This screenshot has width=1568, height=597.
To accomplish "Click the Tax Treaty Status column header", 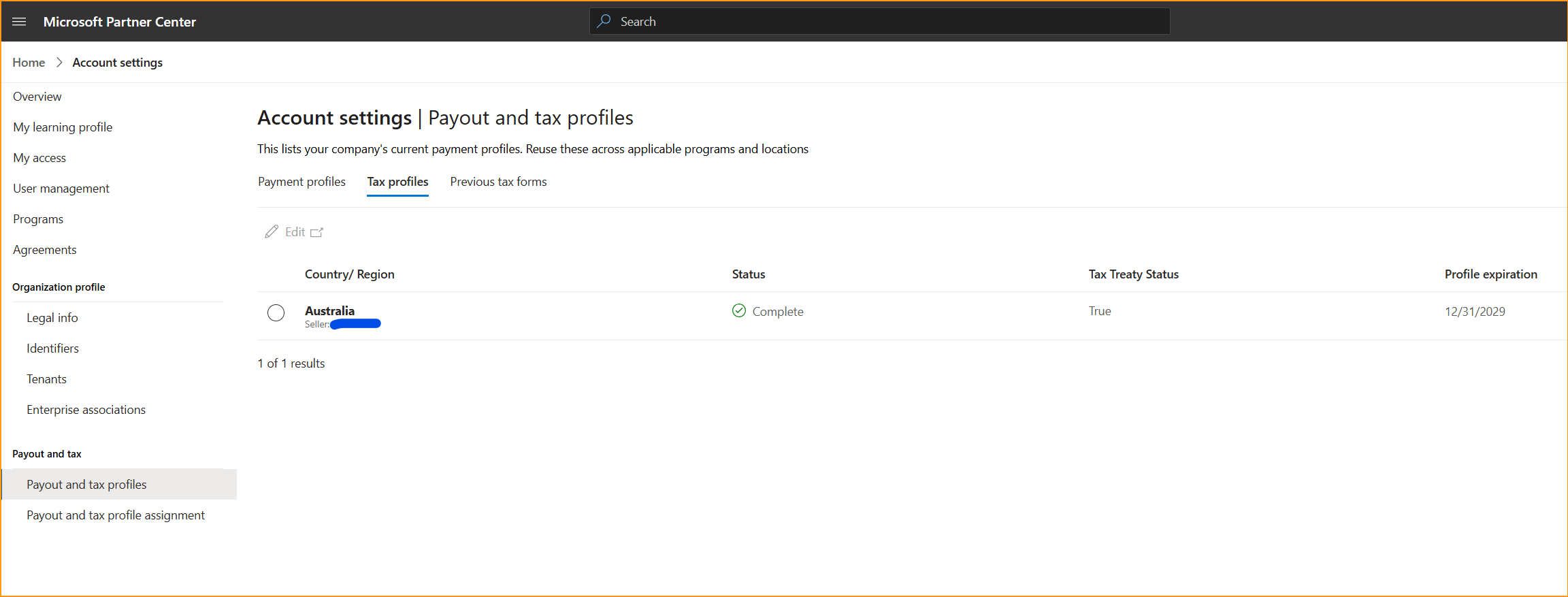I will tap(1134, 274).
